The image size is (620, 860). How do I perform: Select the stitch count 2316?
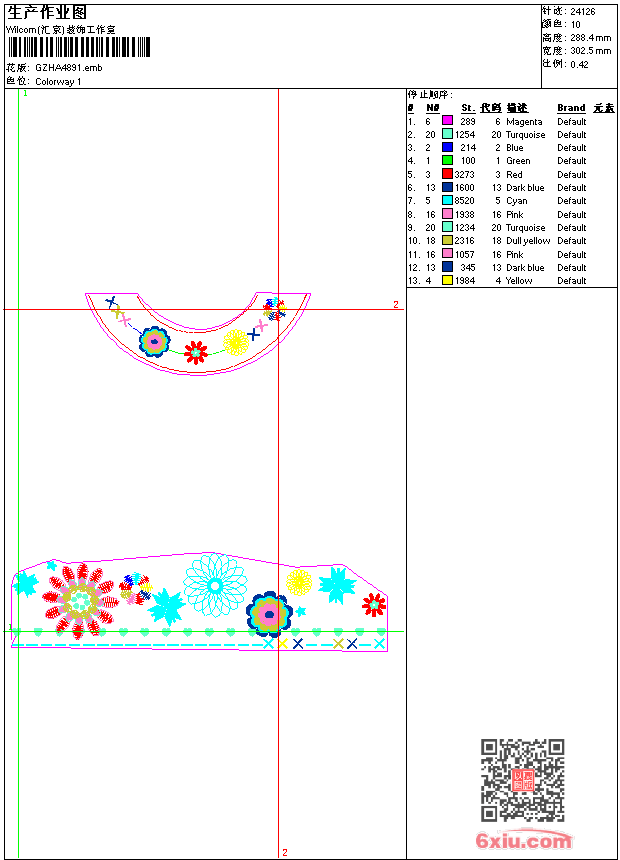coord(464,241)
